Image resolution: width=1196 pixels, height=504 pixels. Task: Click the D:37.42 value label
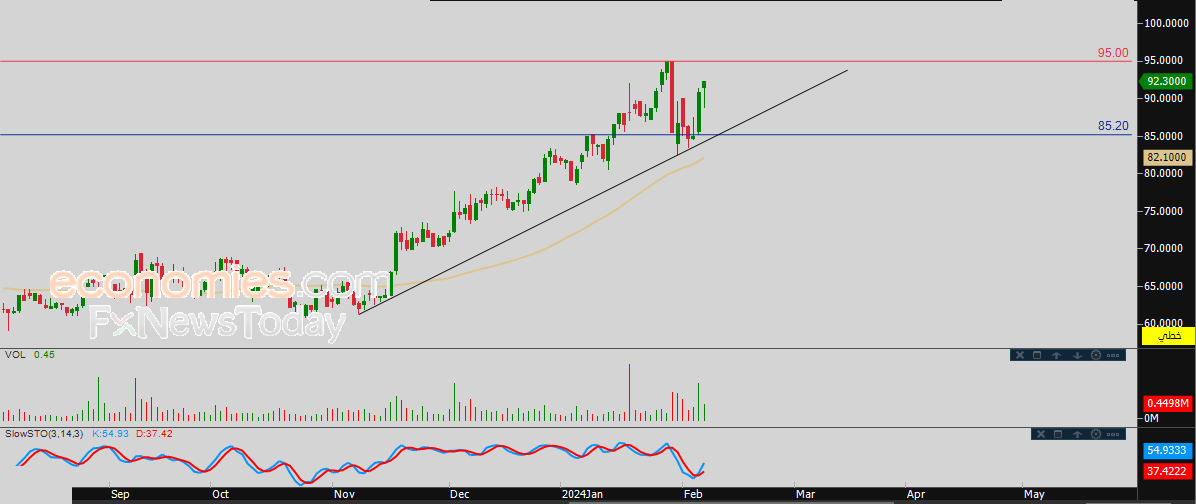154,433
